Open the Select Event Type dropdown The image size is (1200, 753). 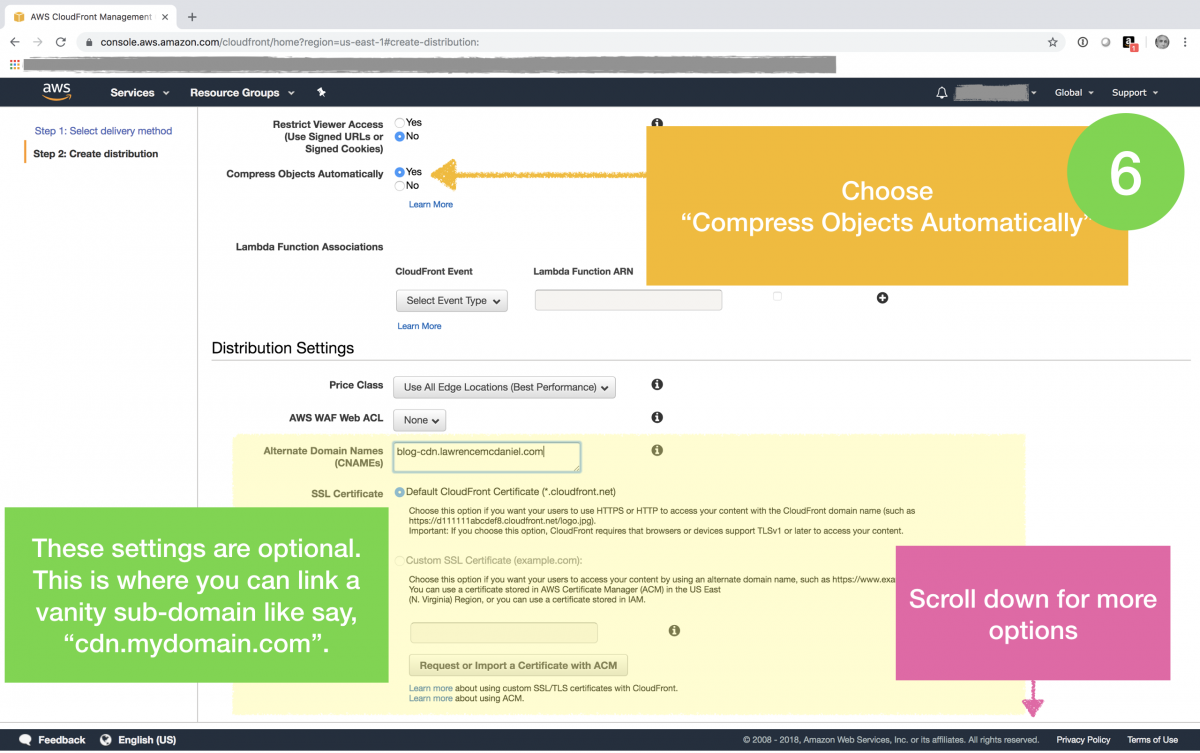click(x=451, y=300)
